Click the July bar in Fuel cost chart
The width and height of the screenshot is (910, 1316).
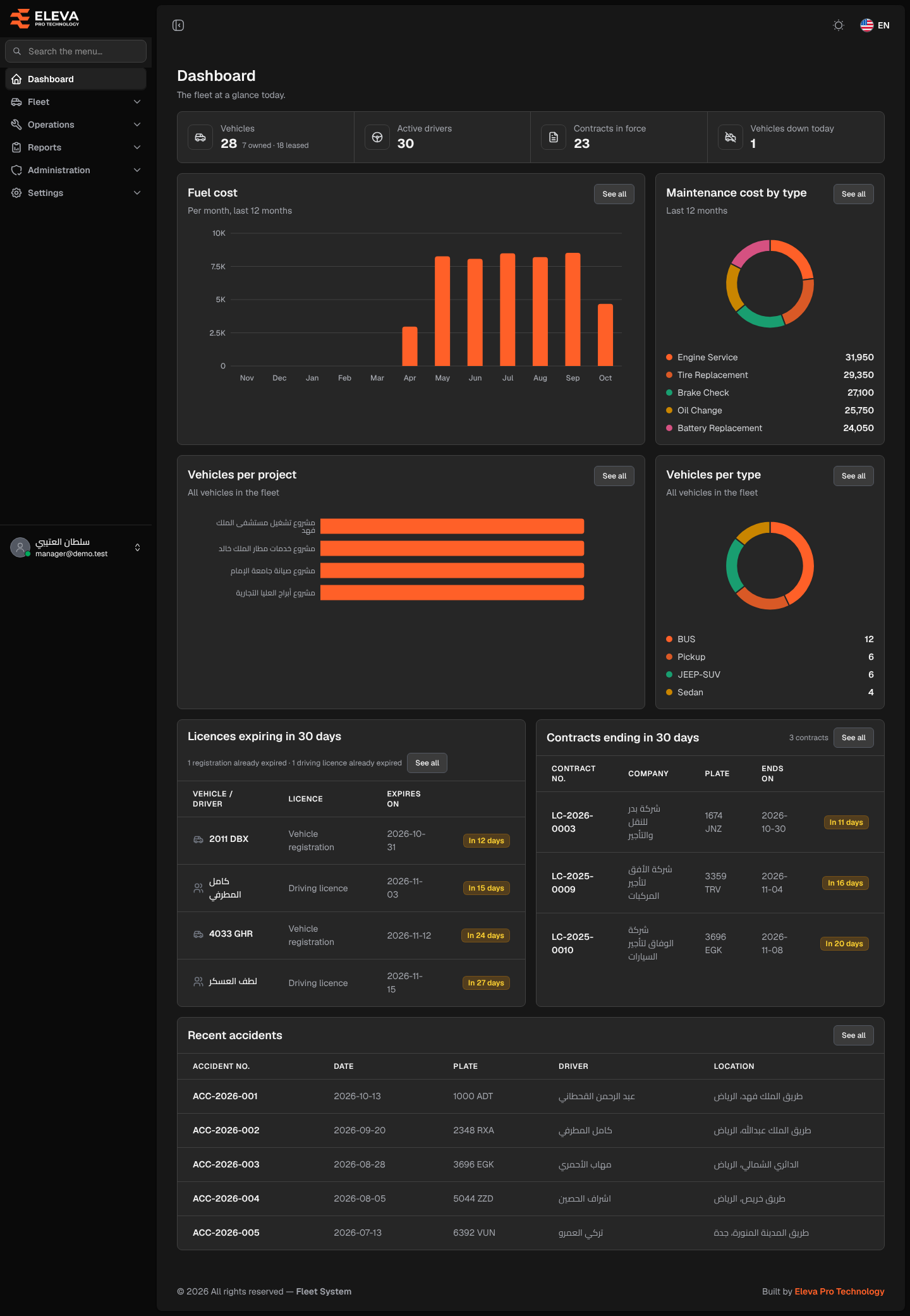pyautogui.click(x=507, y=310)
